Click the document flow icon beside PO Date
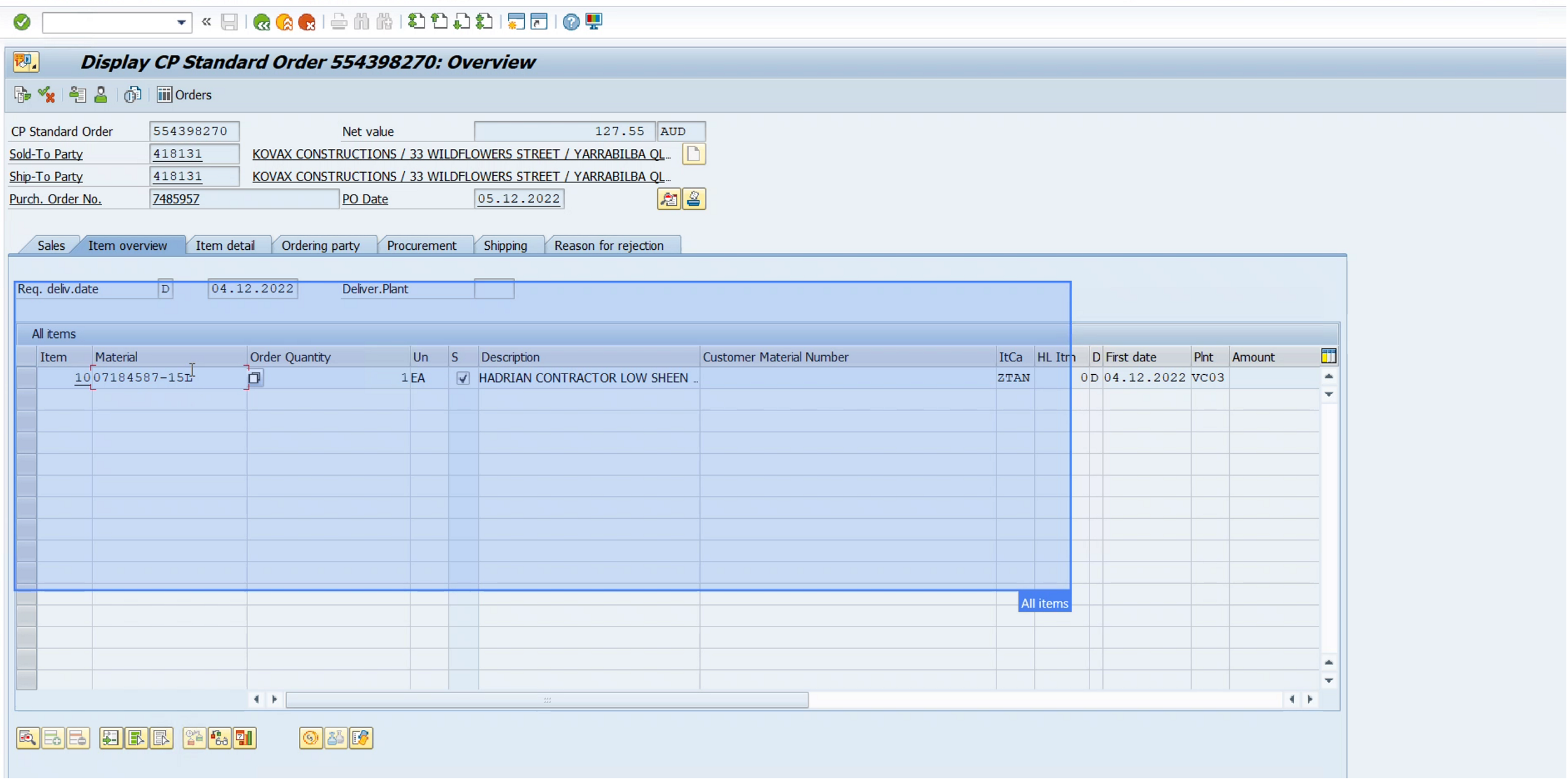 669,198
